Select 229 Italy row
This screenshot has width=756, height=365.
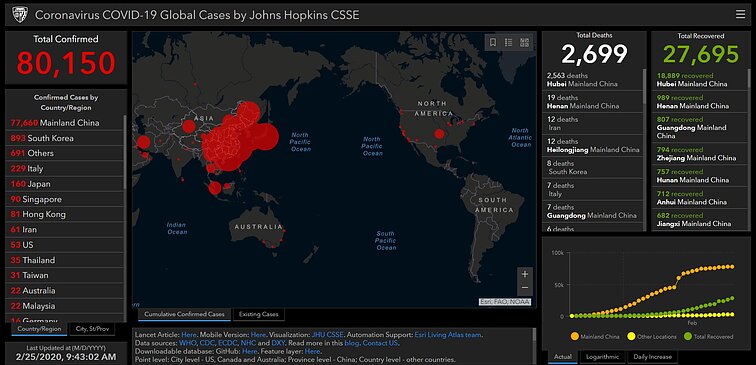[65, 168]
